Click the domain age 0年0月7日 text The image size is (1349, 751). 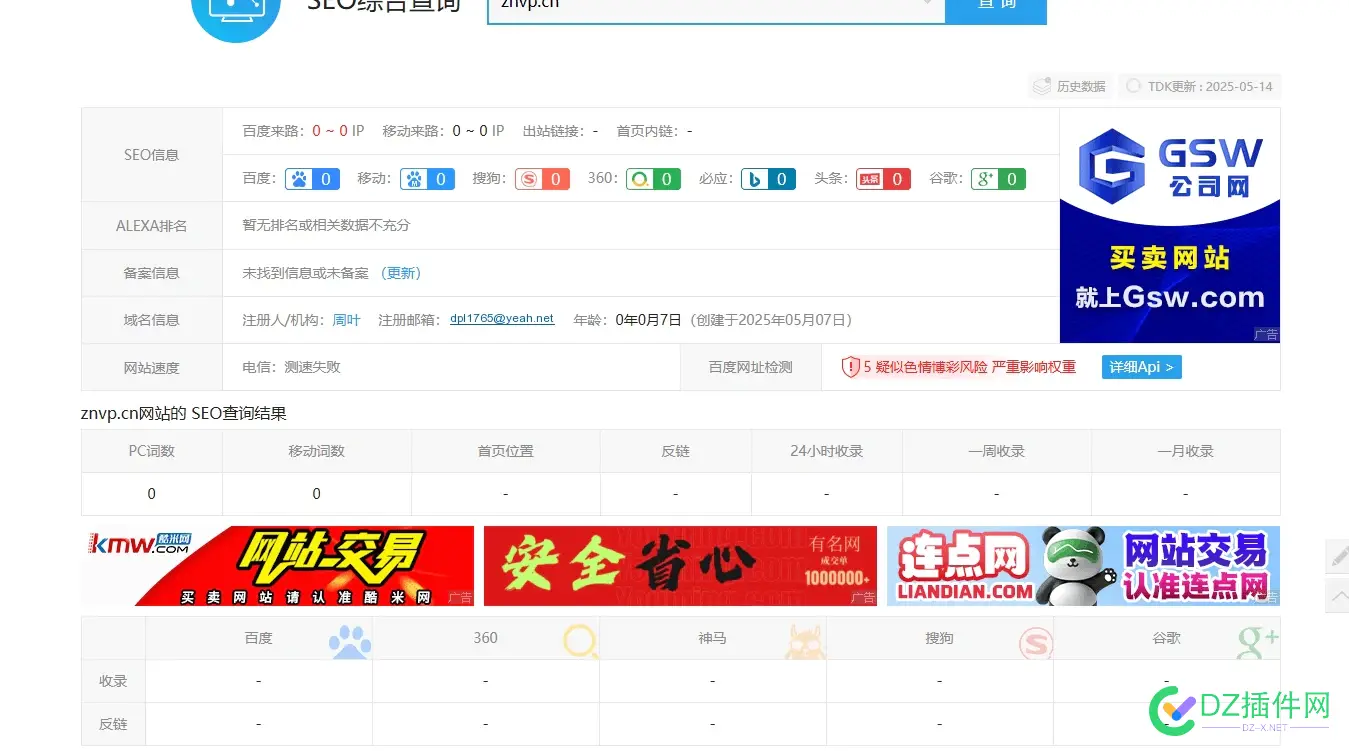[648, 320]
